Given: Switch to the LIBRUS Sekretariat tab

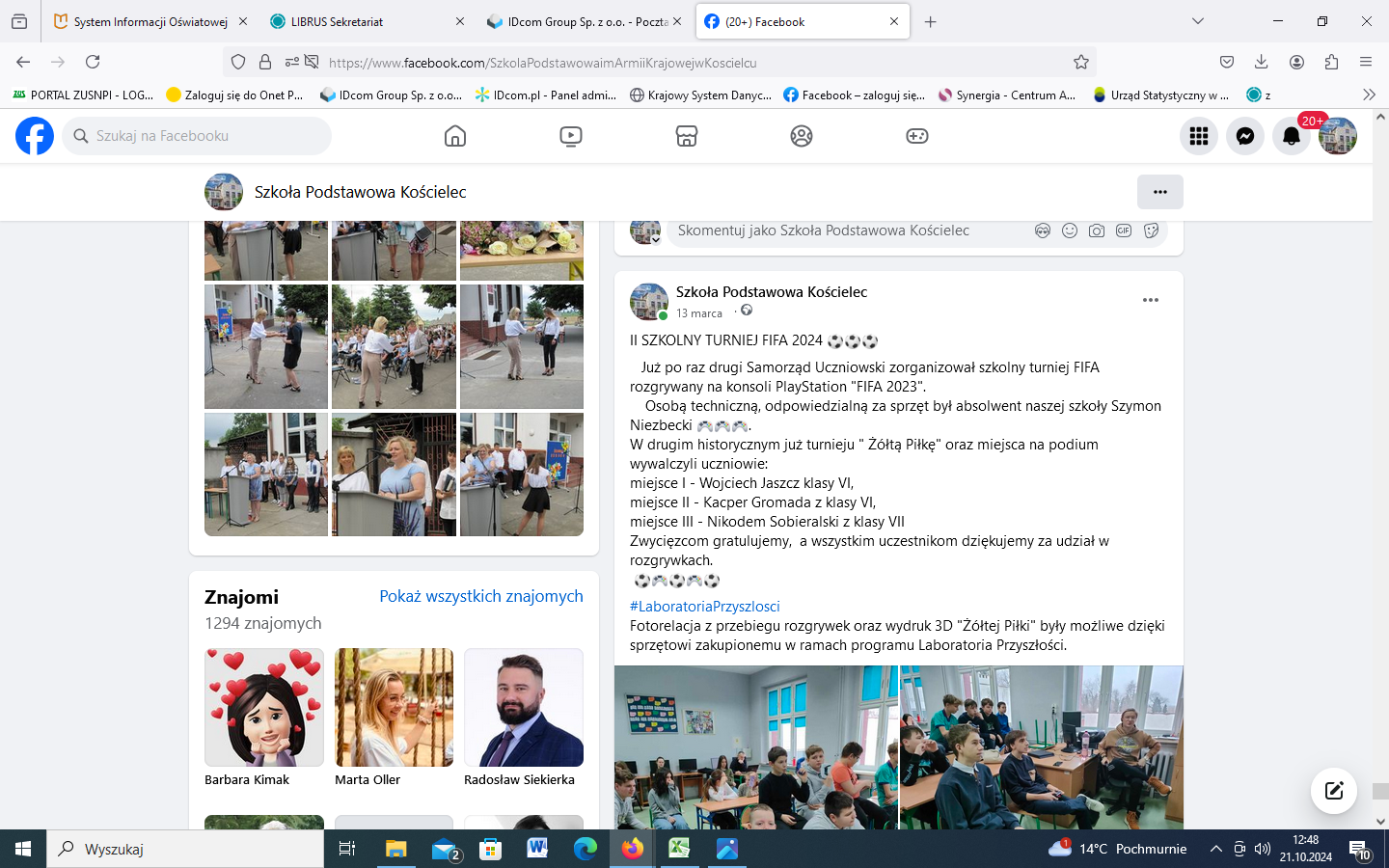Looking at the screenshot, I should pyautogui.click(x=337, y=21).
